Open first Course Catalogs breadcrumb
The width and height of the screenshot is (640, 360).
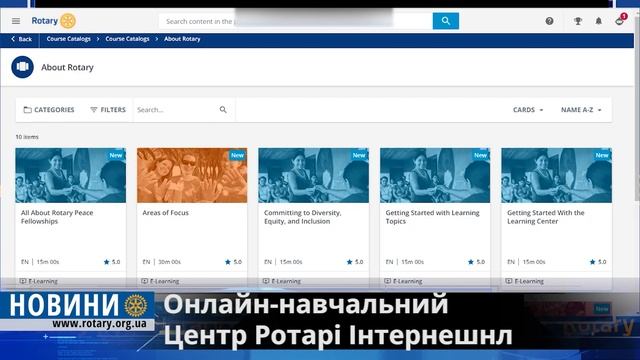69,39
